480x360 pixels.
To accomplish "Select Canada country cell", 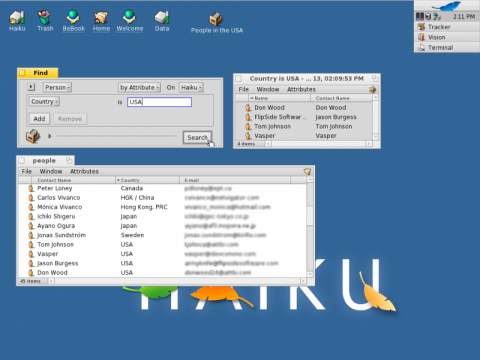I will pyautogui.click(x=132, y=188).
